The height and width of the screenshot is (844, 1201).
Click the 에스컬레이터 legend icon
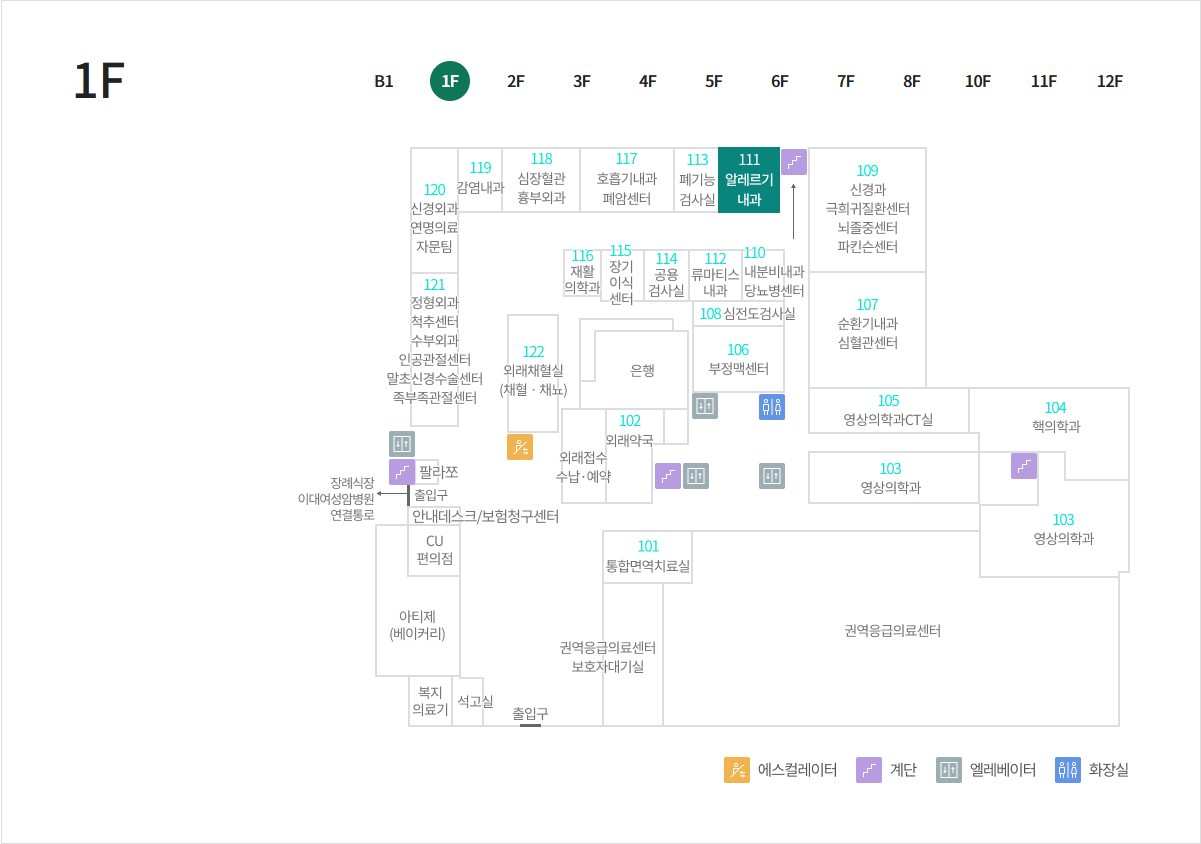737,770
